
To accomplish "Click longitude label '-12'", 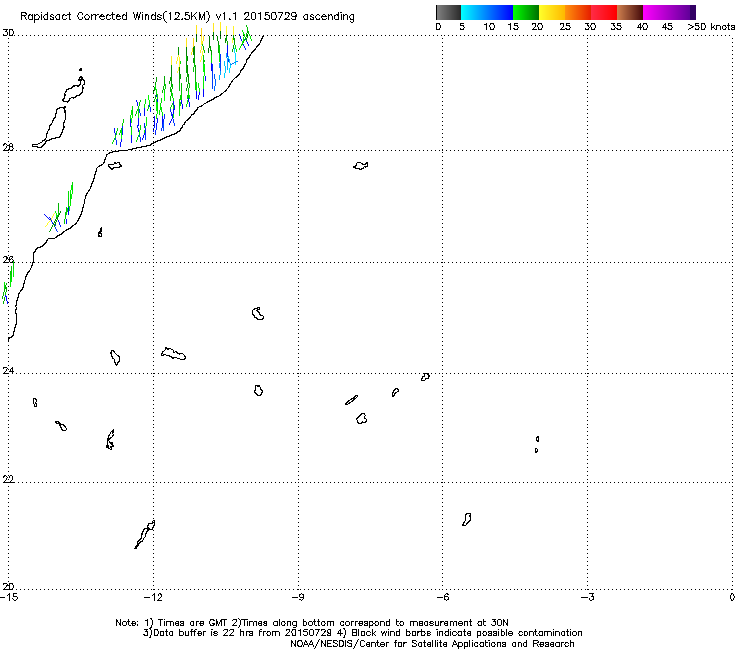I will 153,597.
